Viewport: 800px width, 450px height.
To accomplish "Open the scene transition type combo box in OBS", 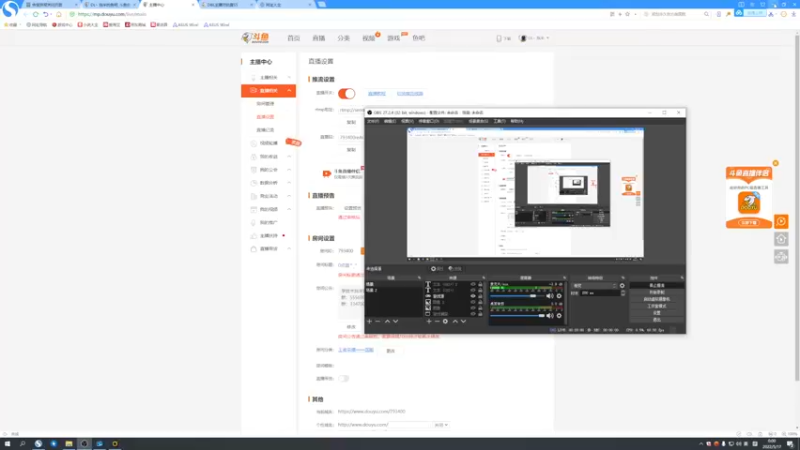I will pyautogui.click(x=594, y=286).
